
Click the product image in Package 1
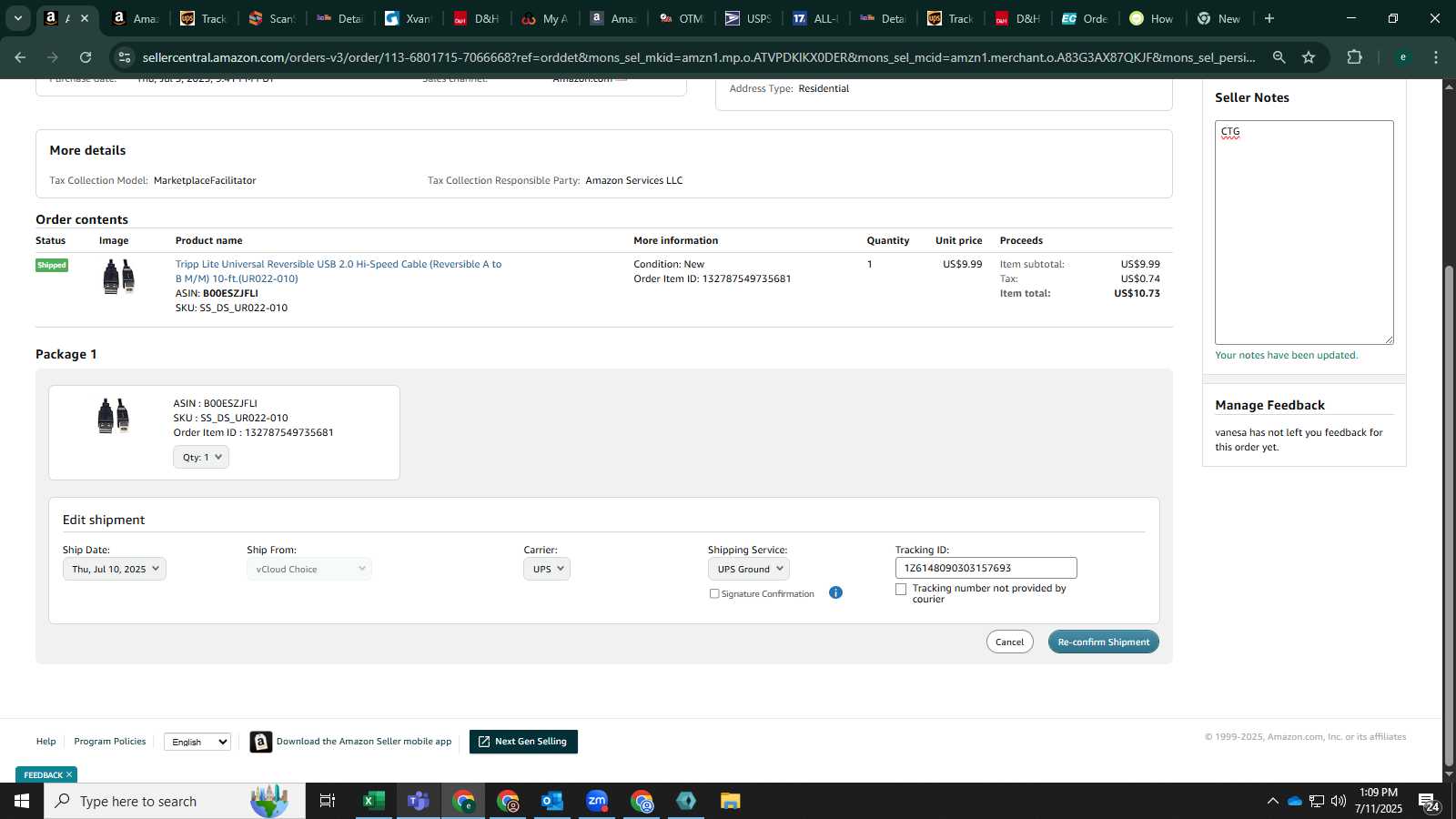(x=114, y=416)
